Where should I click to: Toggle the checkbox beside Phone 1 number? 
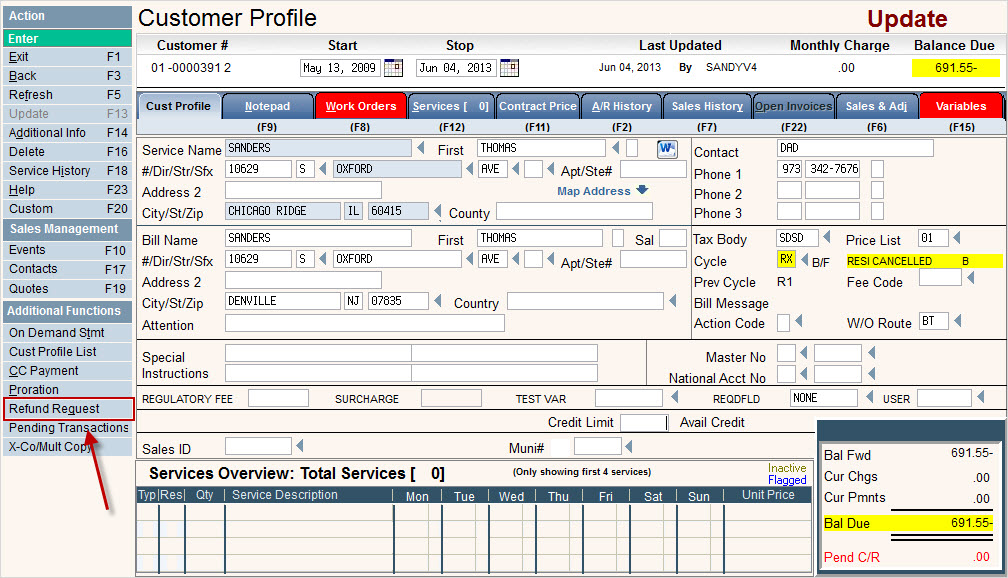tap(877, 169)
